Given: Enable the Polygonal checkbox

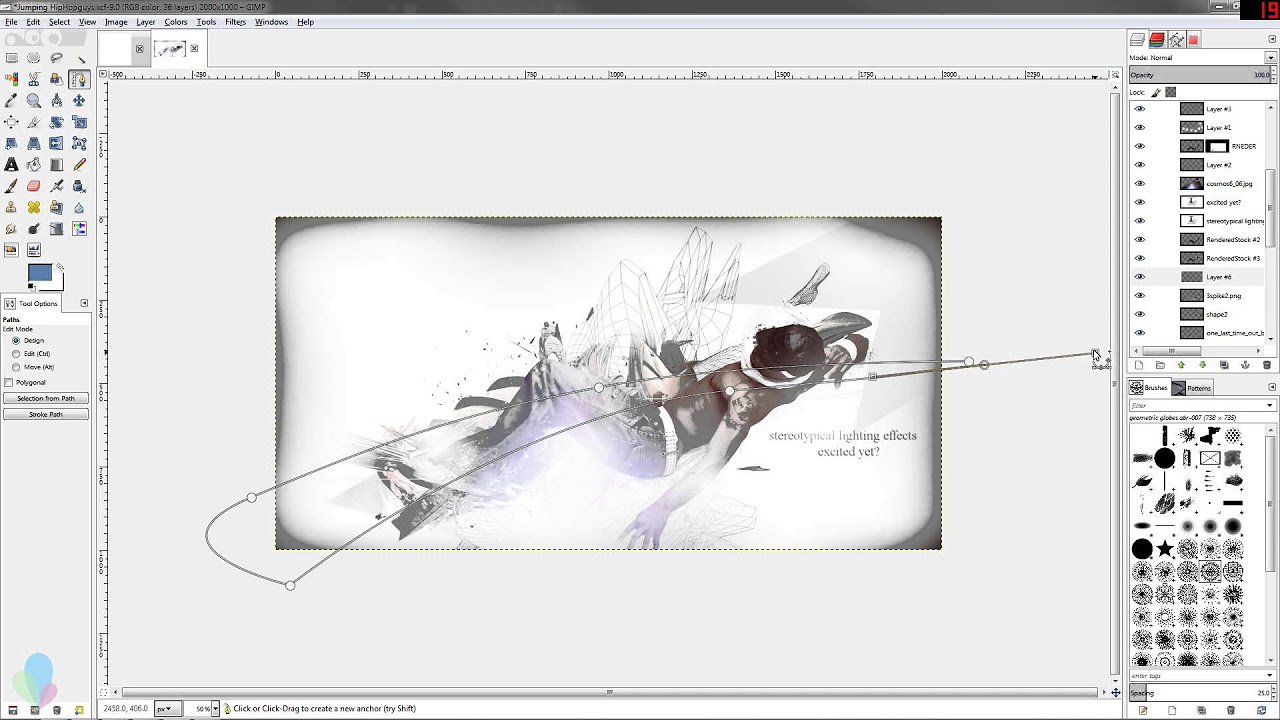Looking at the screenshot, I should pos(9,382).
